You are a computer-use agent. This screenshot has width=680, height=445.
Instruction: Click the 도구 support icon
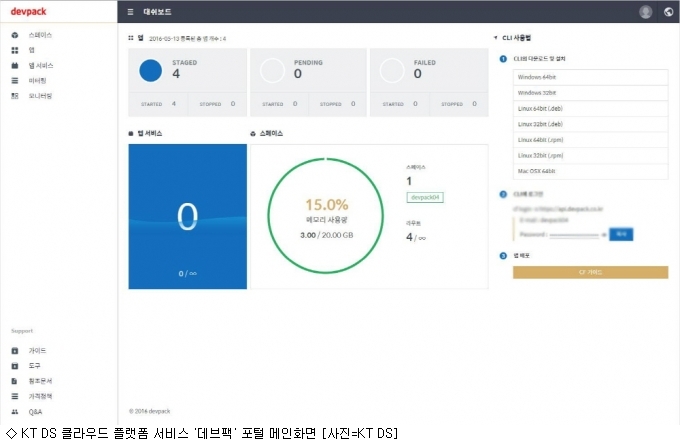(x=15, y=366)
